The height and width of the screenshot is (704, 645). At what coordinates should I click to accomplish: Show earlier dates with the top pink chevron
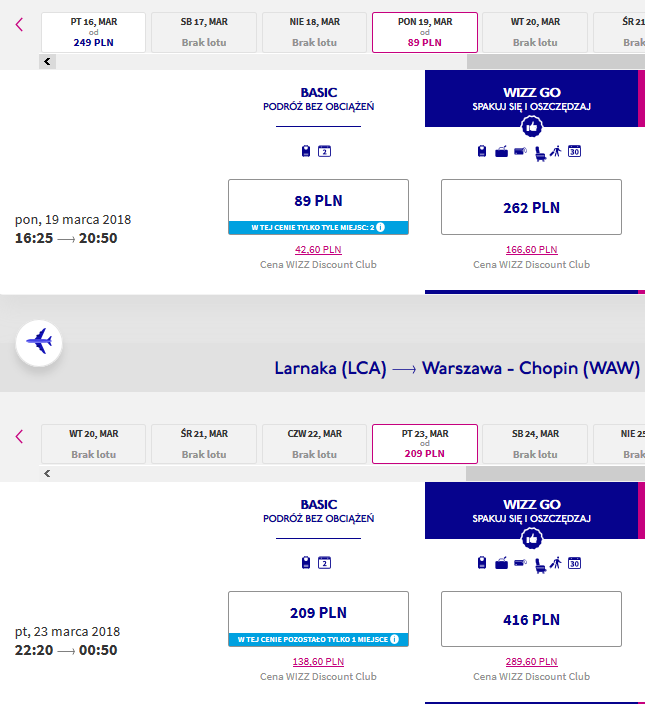coord(19,24)
